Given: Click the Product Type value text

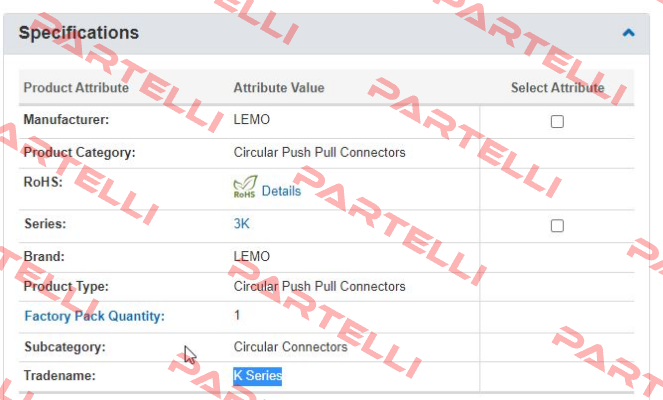Looking at the screenshot, I should [x=320, y=286].
